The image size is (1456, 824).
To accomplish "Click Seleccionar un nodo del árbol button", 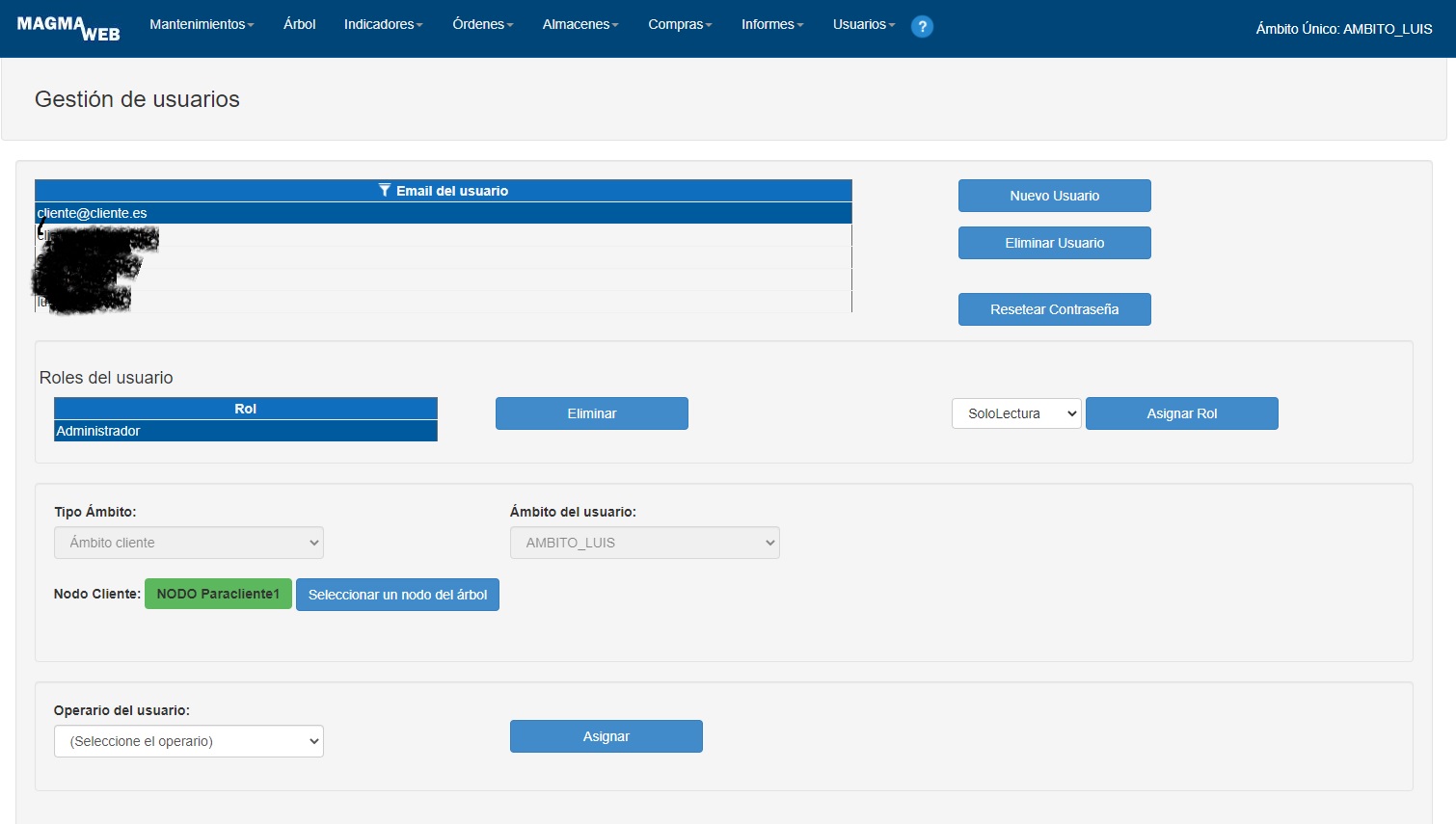I will 397,595.
